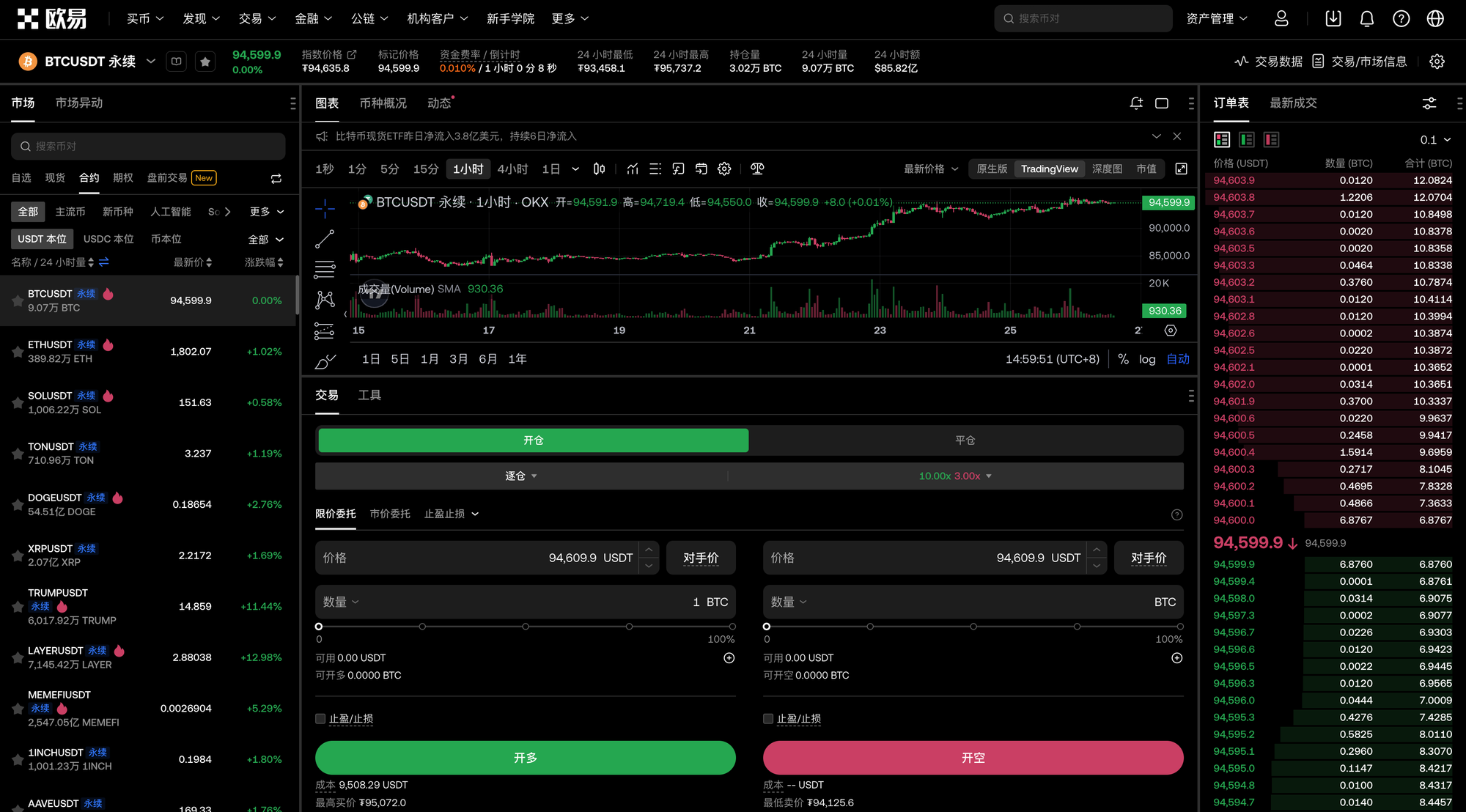Open chart indicators icon in toolbar
This screenshot has width=1466, height=812.
click(632, 169)
